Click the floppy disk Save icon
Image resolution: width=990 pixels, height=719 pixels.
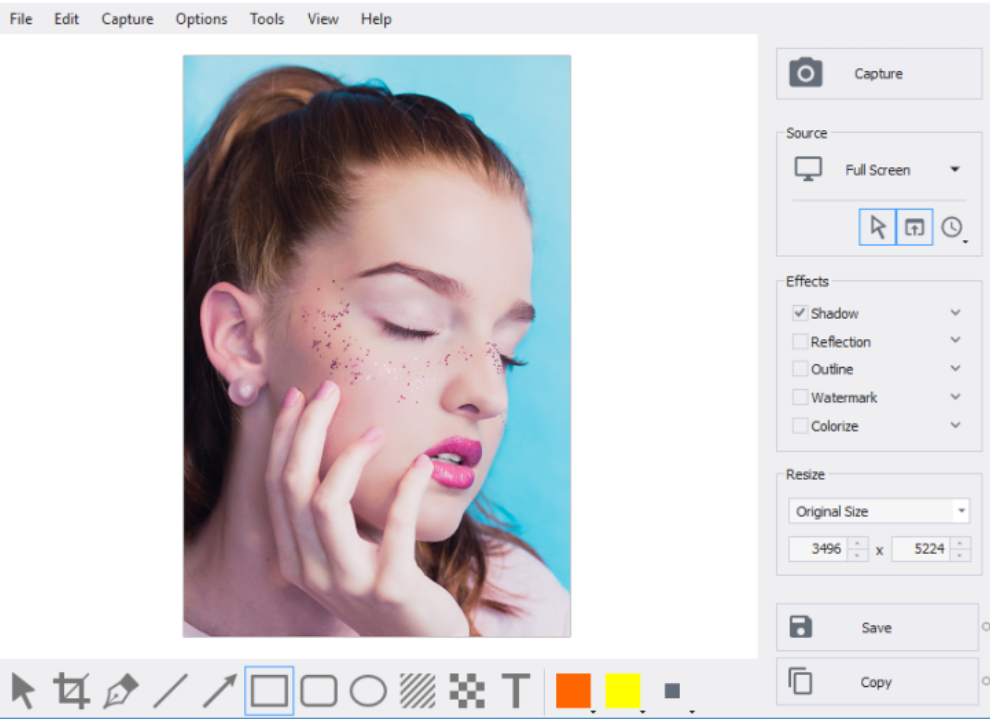pos(801,627)
